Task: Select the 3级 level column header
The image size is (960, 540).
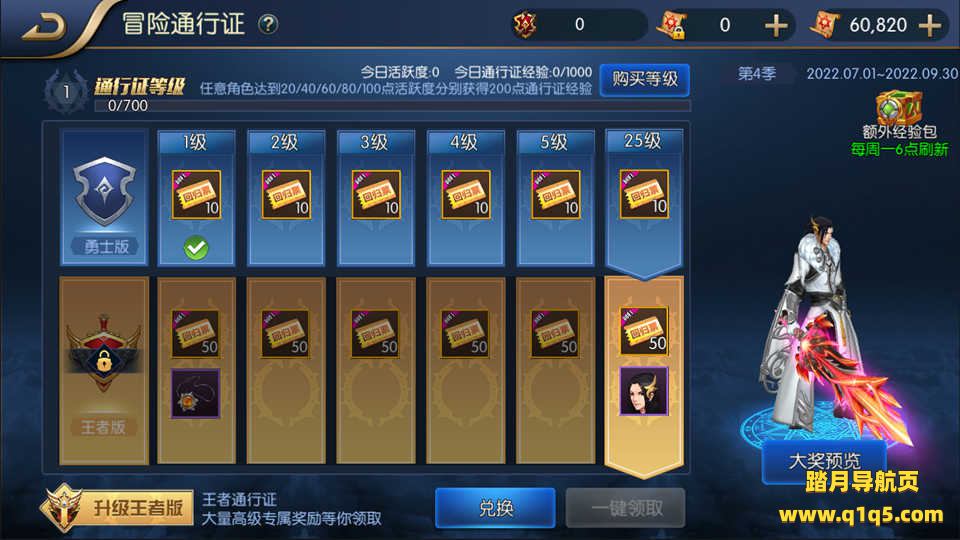Action: pos(375,142)
